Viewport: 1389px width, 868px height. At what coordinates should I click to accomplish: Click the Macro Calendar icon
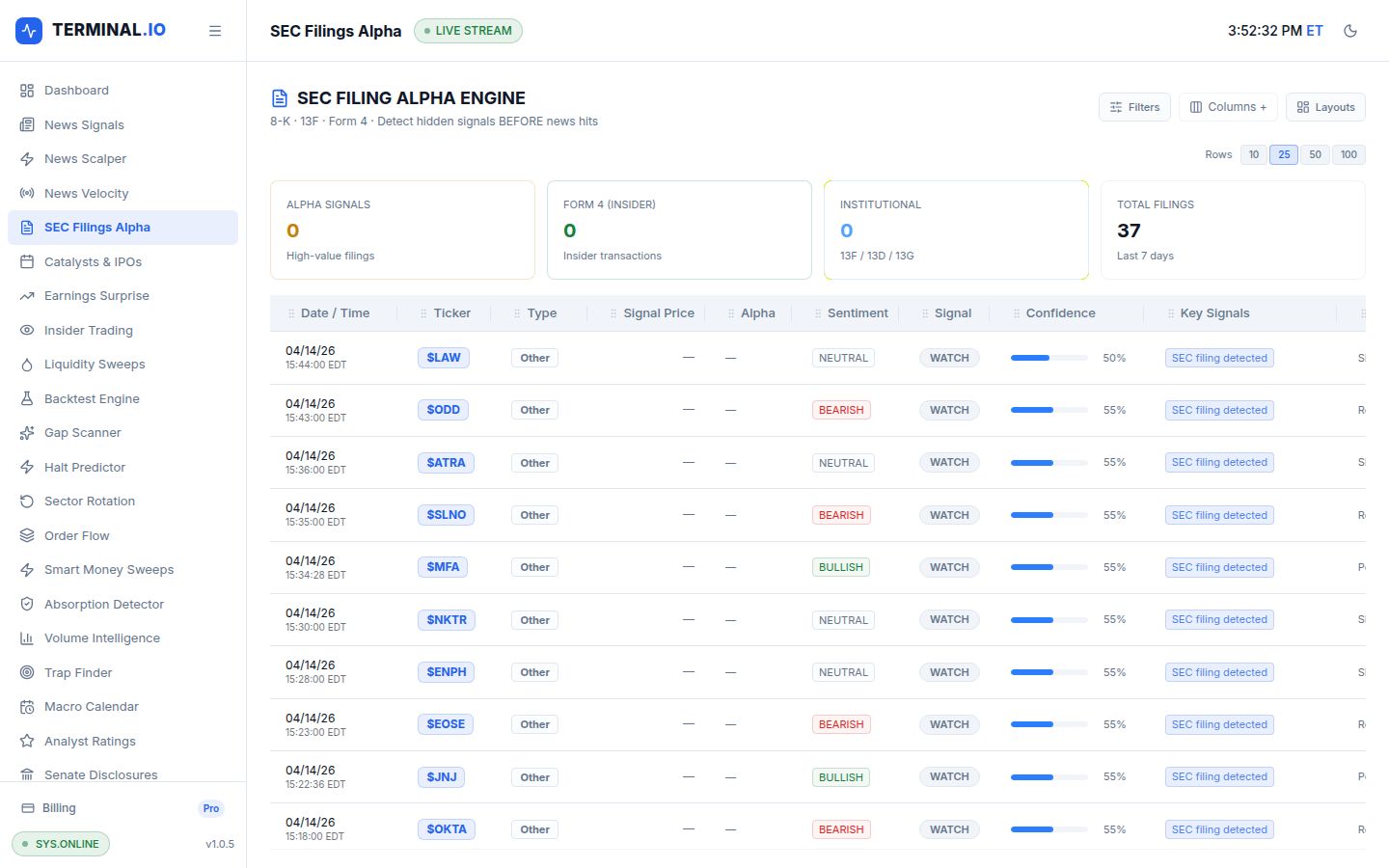point(27,707)
